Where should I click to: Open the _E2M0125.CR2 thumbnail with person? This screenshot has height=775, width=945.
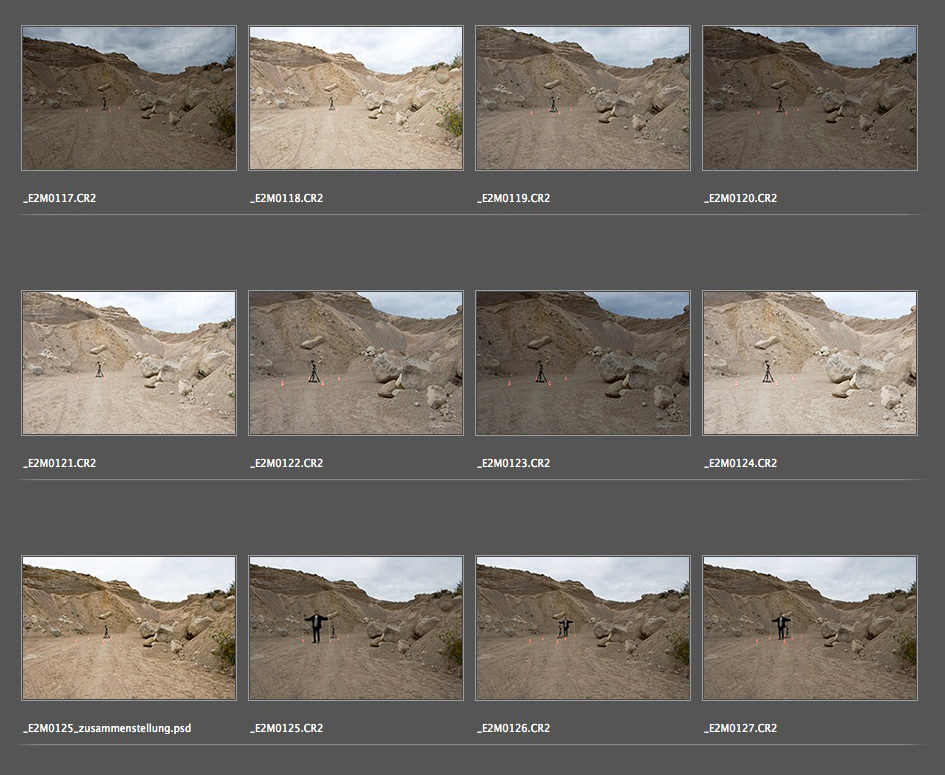click(x=356, y=628)
